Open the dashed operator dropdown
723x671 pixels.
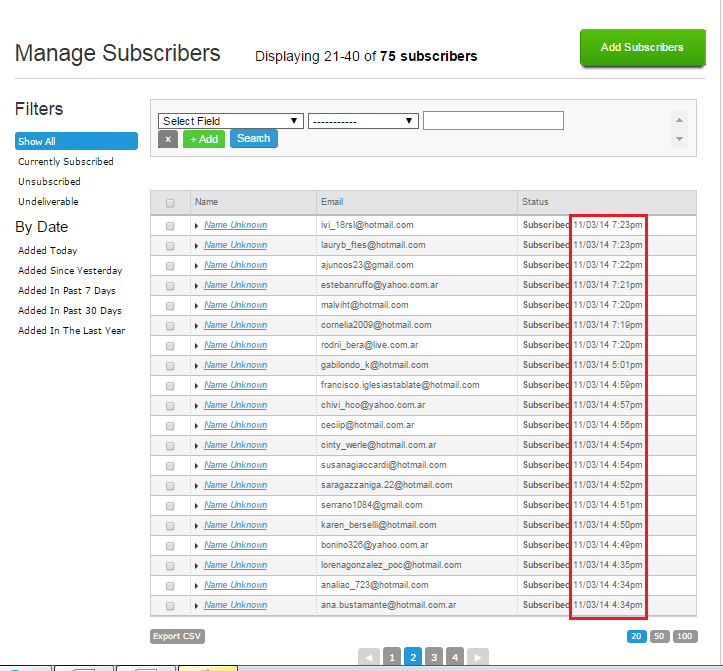pos(363,121)
